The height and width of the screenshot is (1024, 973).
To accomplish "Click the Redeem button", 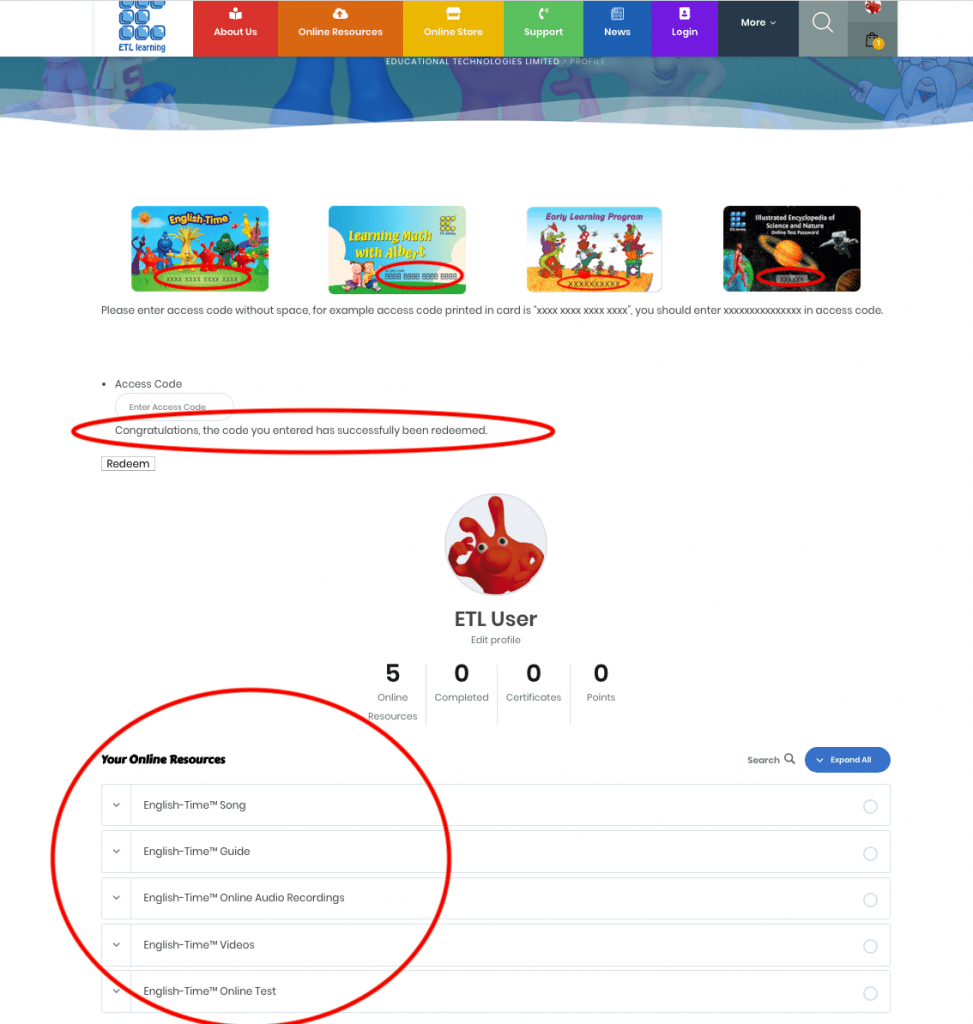I will pyautogui.click(x=128, y=464).
